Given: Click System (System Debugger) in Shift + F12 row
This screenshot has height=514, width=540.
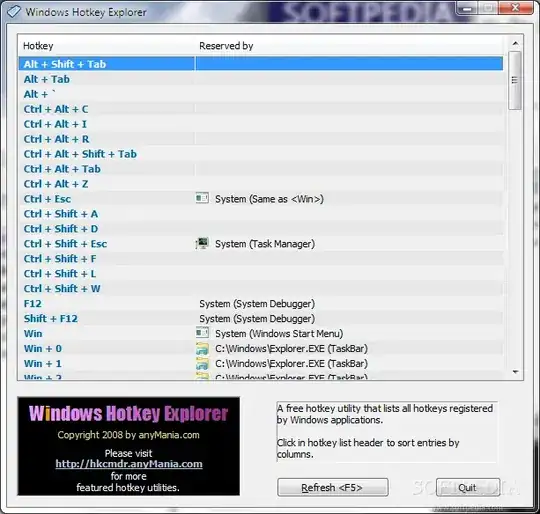Looking at the screenshot, I should coord(257,319).
